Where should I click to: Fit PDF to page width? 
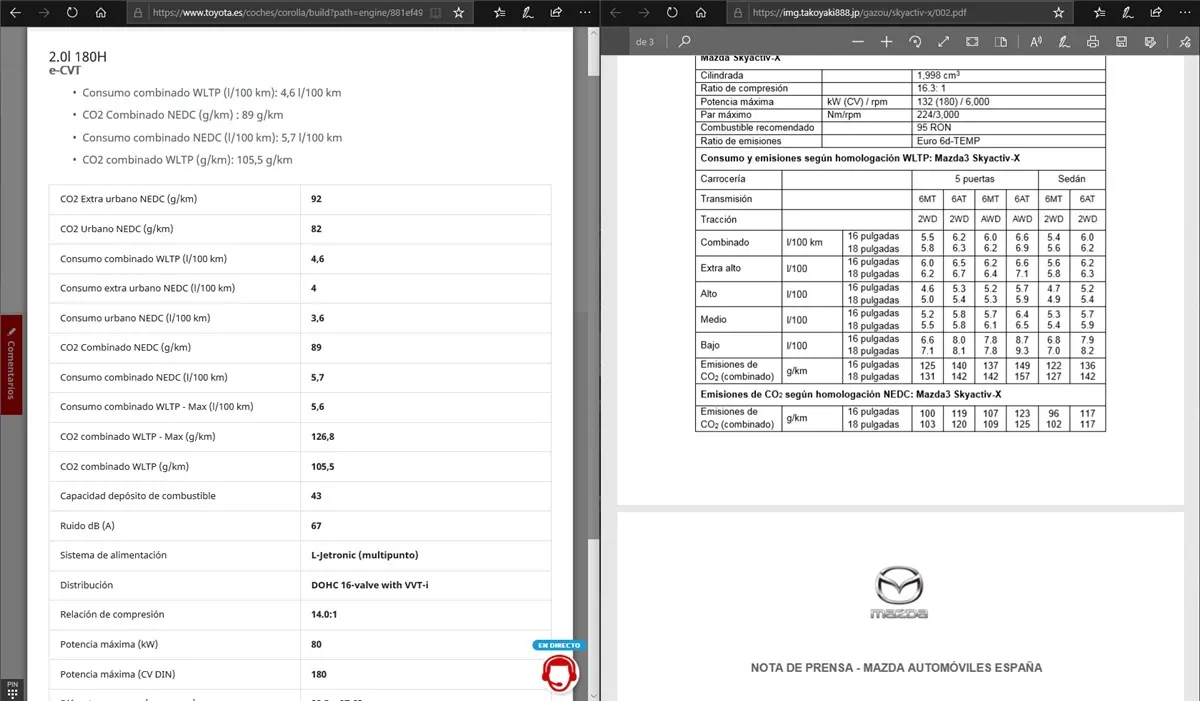[944, 42]
